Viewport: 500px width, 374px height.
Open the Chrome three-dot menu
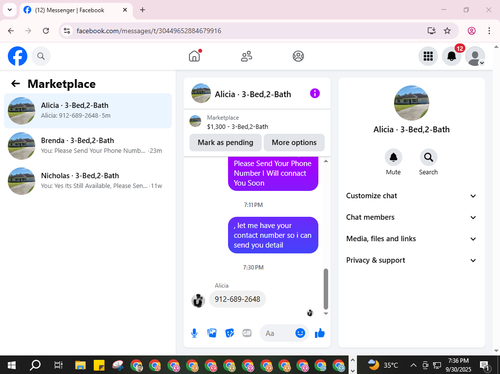pyautogui.click(x=489, y=31)
